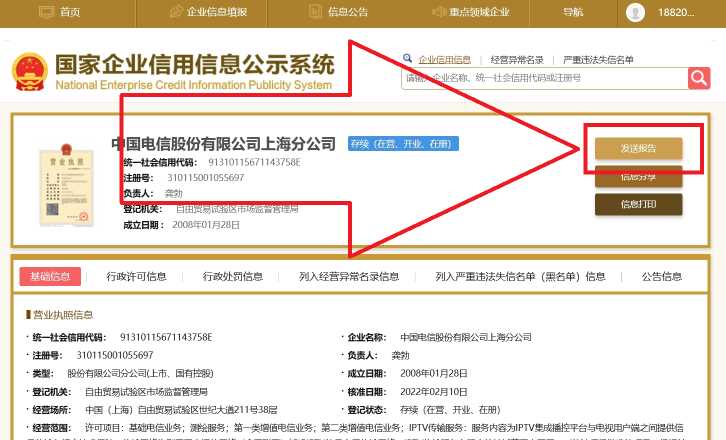The width and height of the screenshot is (726, 440).
Task: Open the 导航 menu item
Action: click(573, 12)
